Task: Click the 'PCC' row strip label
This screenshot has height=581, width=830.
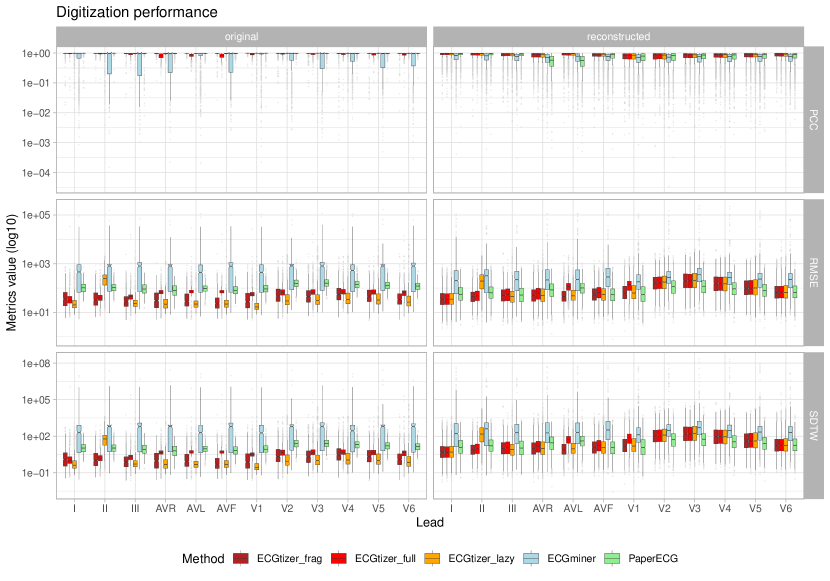Action: [814, 120]
